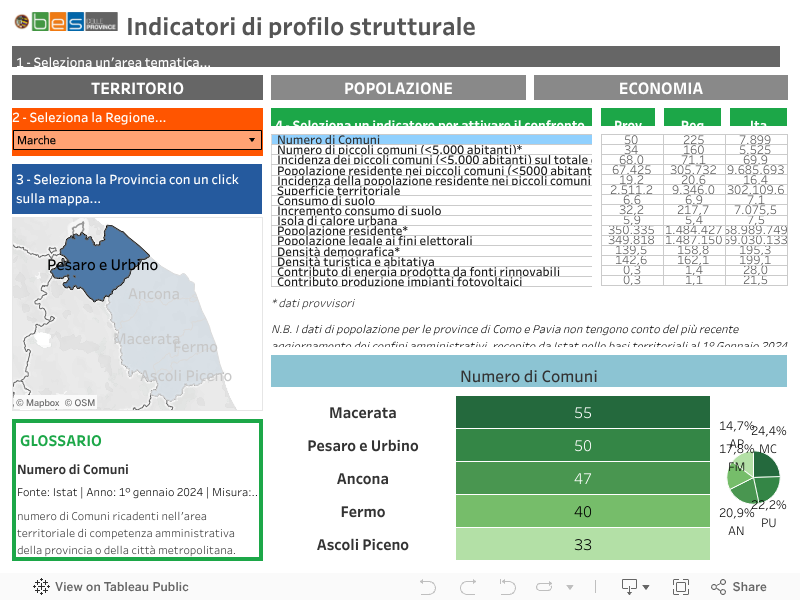Switch to the TERRITORIO tab

tap(137, 88)
